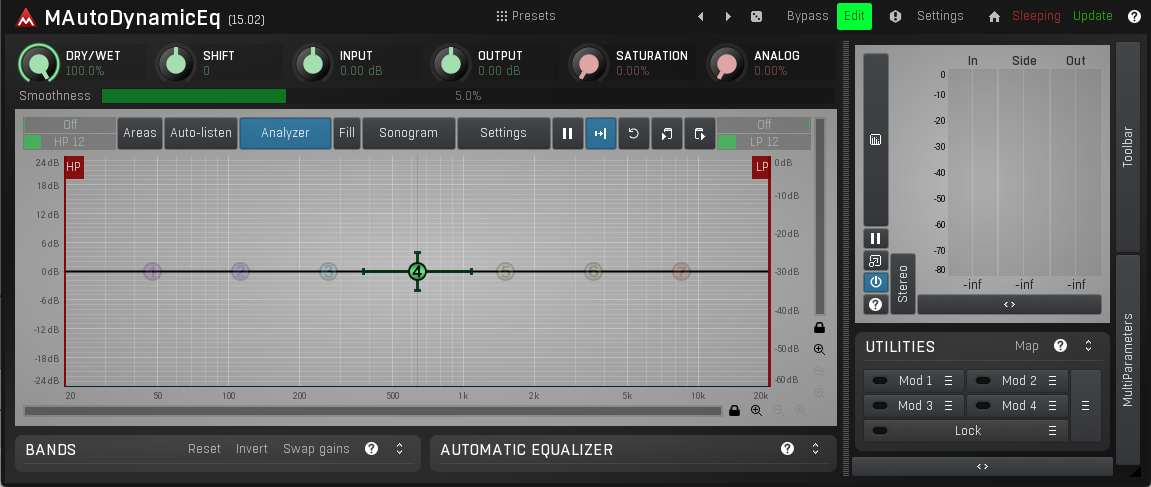Click the meter pause button
Viewport: 1151px width, 487px height.
pyautogui.click(x=875, y=238)
